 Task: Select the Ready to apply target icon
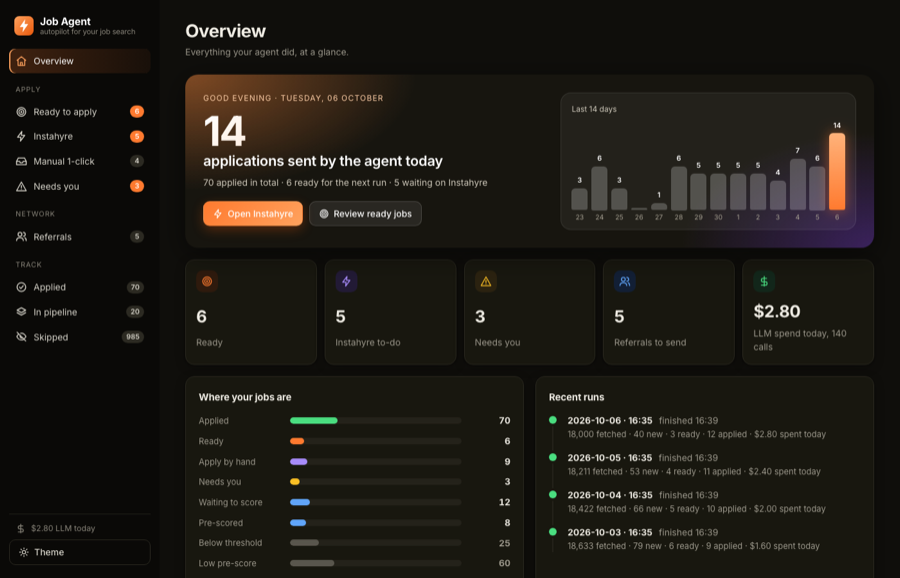[21, 112]
